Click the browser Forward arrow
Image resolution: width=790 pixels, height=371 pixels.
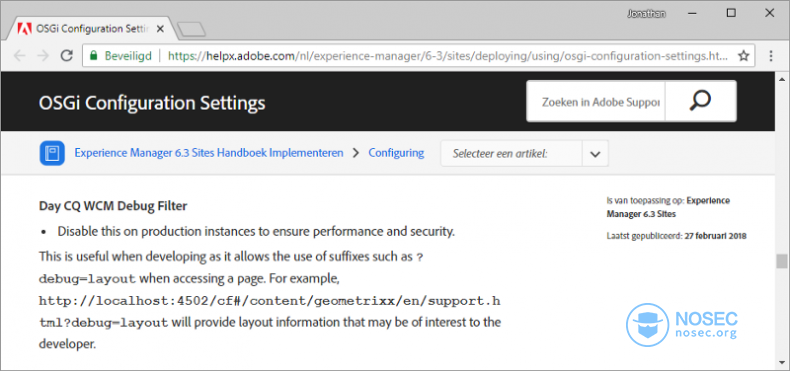tap(43, 55)
